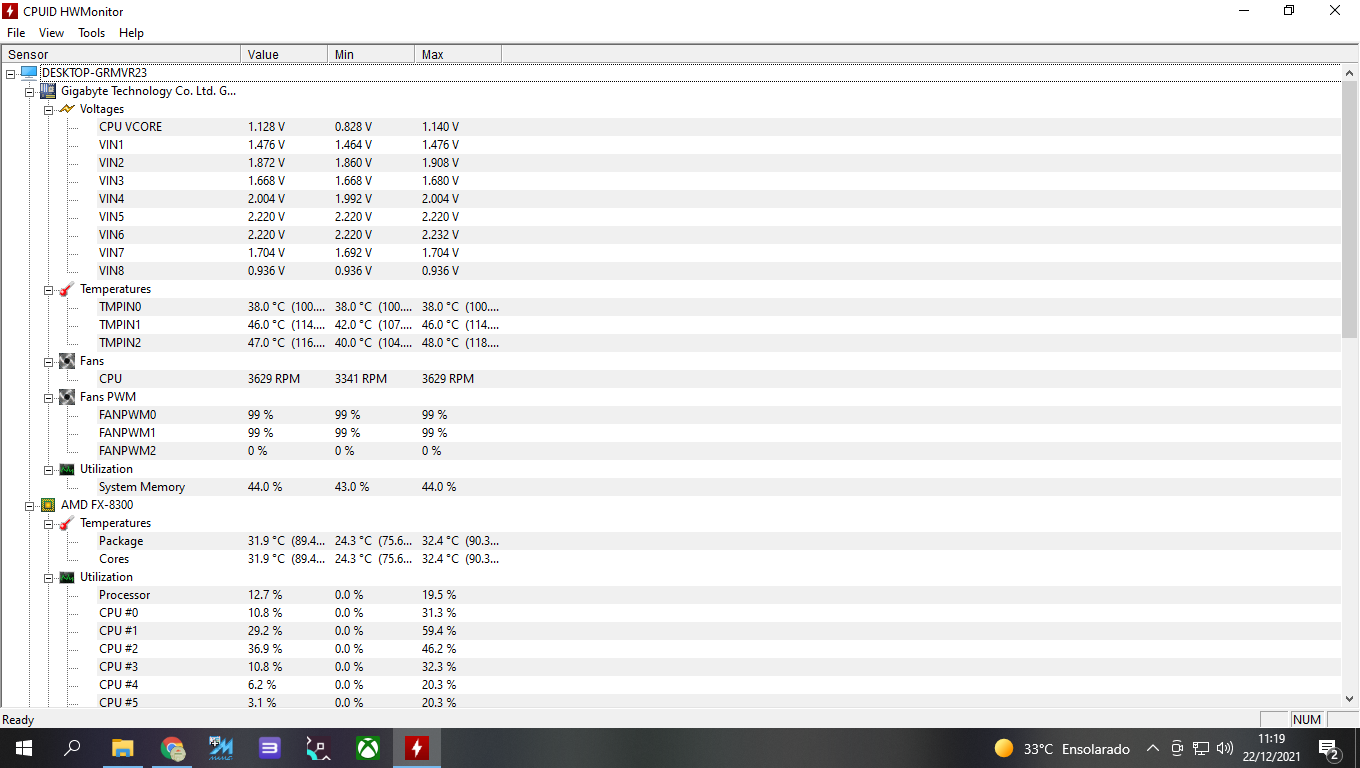Collapse the AMD FX-8300 Utilization group
This screenshot has width=1360, height=768.
[x=48, y=577]
